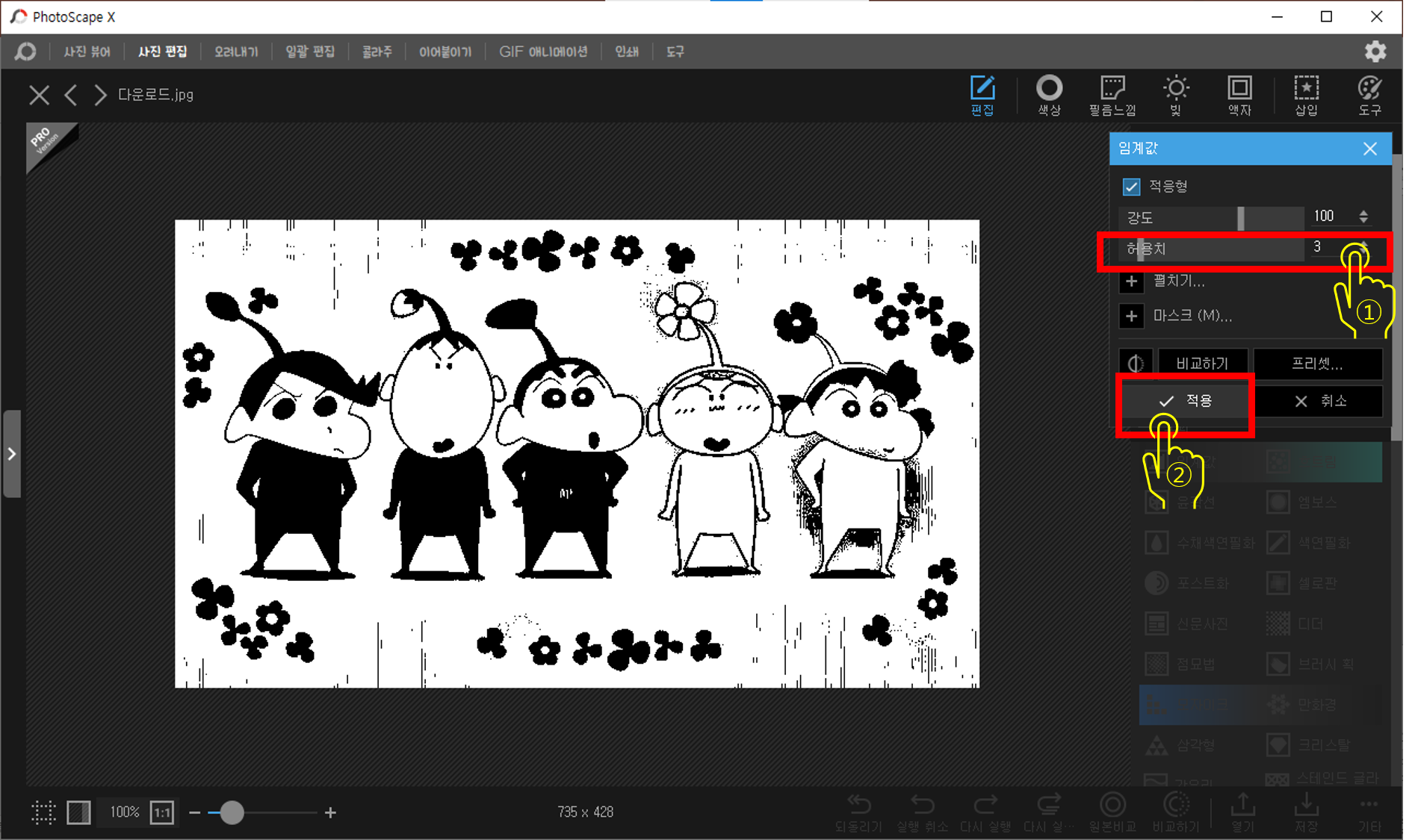Click the PhotoScape home swirl icon
This screenshot has width=1421, height=840.
[x=25, y=52]
